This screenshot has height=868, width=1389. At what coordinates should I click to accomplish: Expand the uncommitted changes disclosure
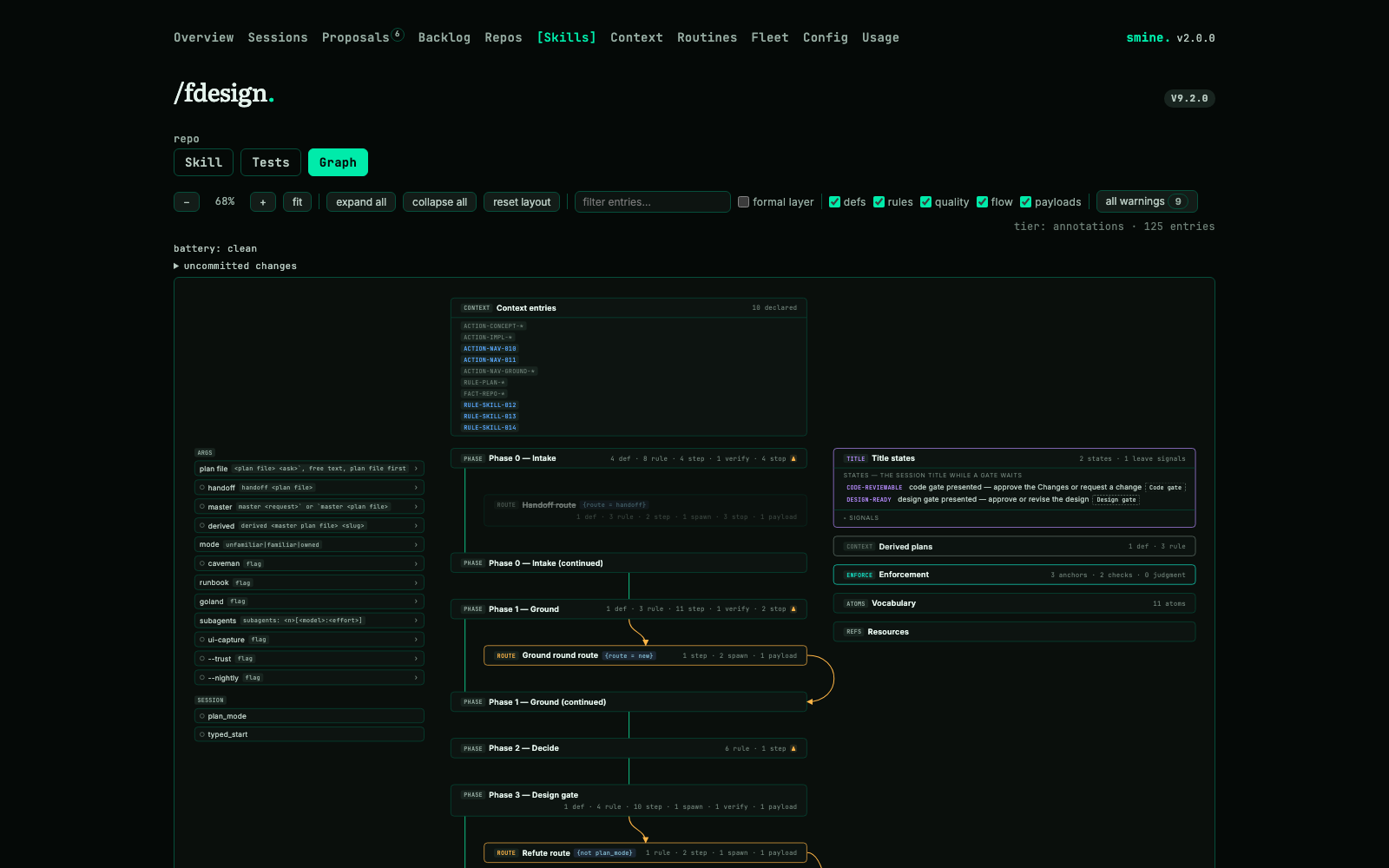(235, 266)
